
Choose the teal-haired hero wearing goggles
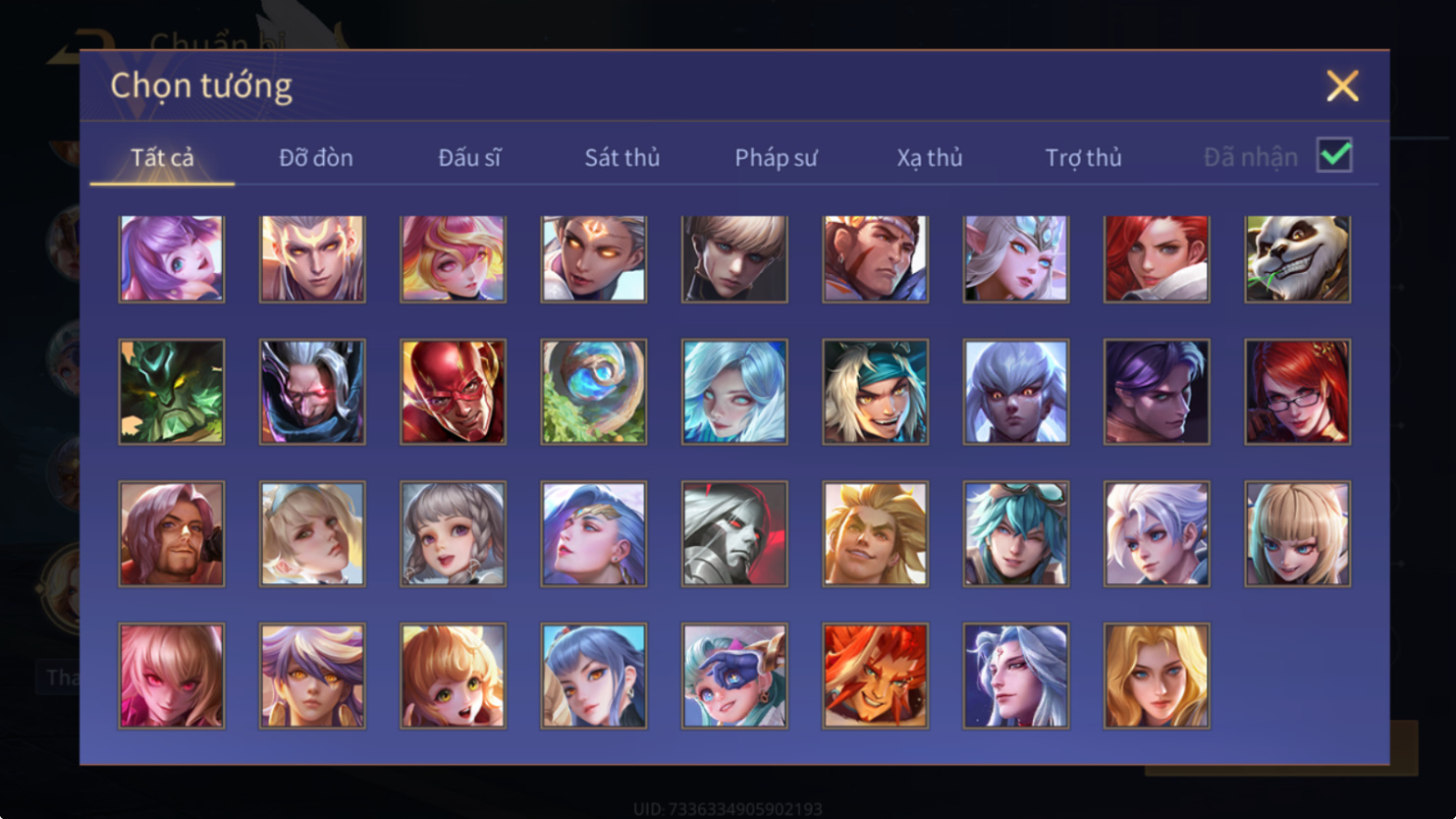point(1016,534)
